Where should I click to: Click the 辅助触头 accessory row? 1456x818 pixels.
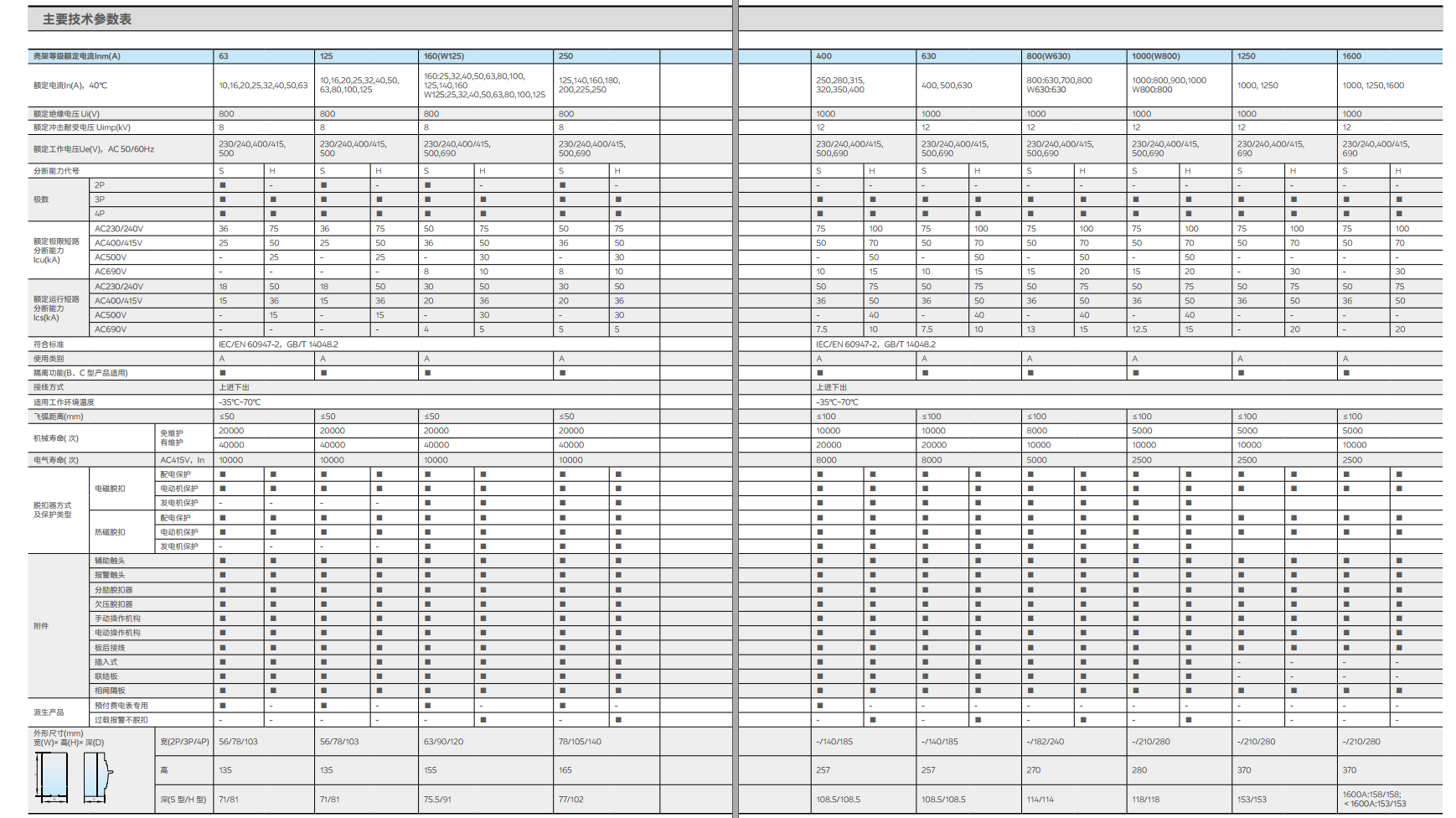click(110, 561)
